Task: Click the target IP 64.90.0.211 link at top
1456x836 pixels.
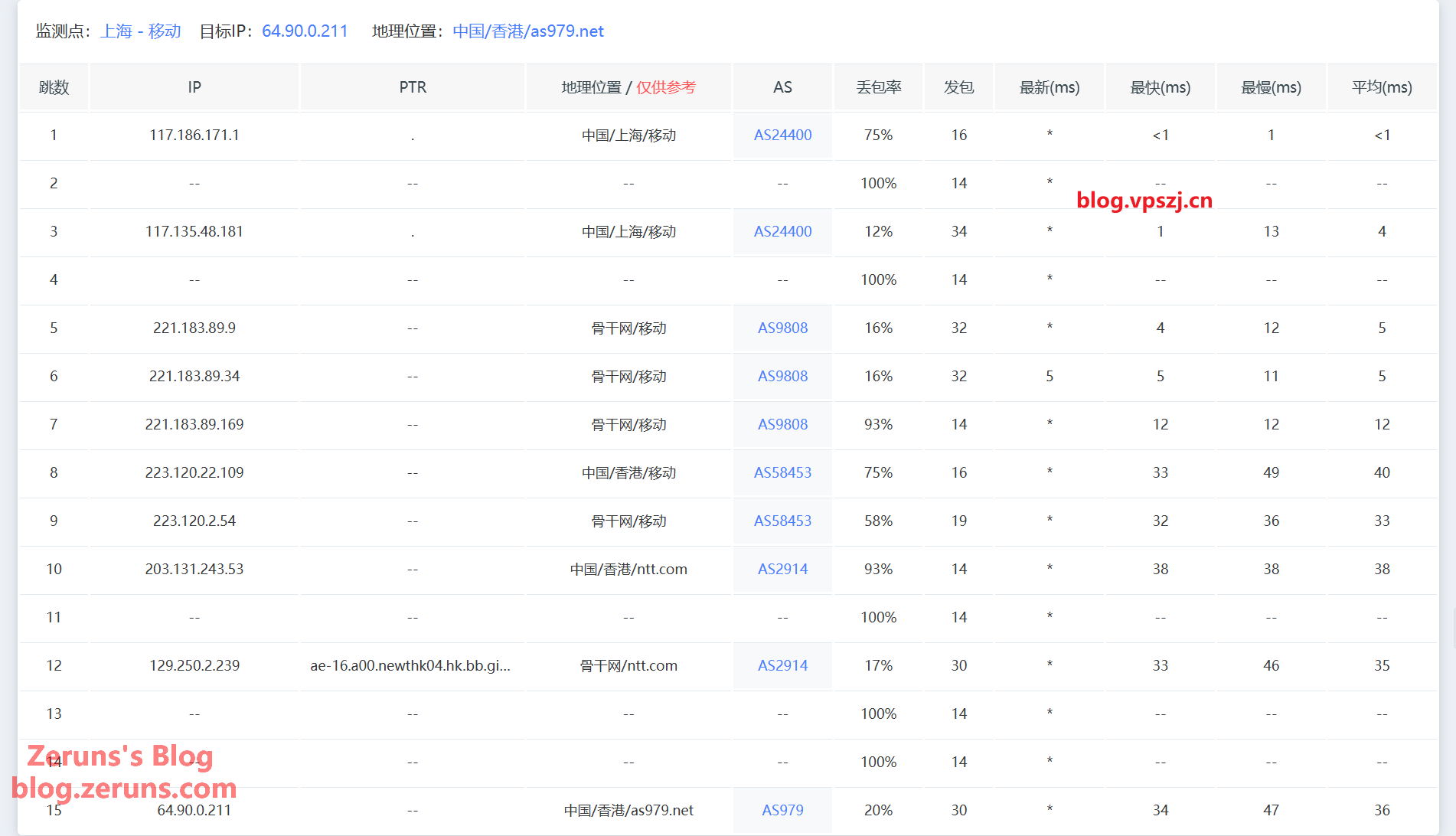Action: 305,31
